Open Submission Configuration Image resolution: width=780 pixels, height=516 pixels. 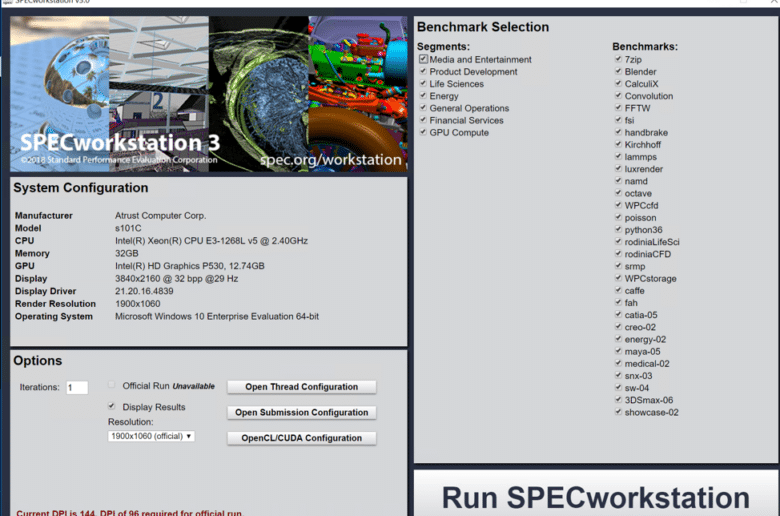coord(301,412)
